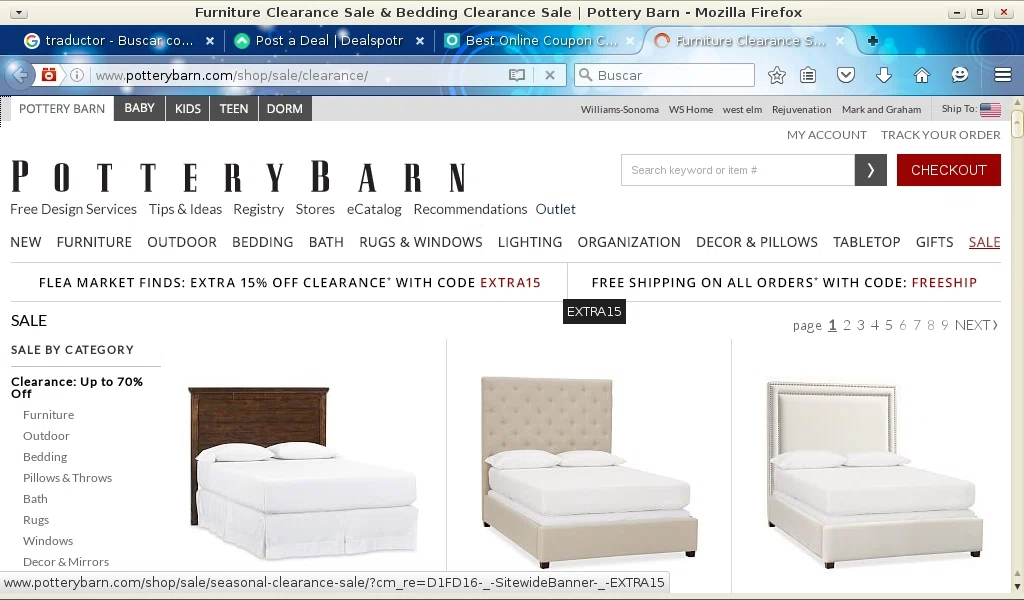Open the downloads arrow icon

coord(884,75)
